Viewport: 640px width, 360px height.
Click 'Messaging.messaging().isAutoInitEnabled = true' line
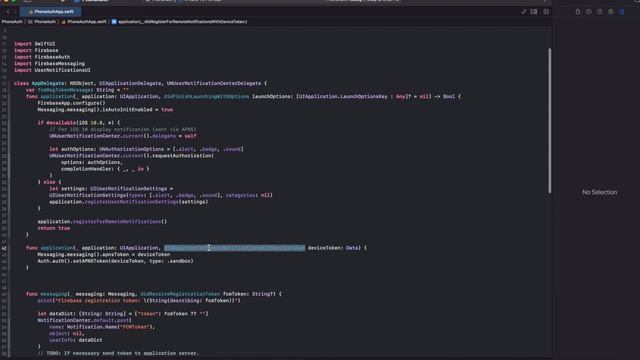coord(105,109)
